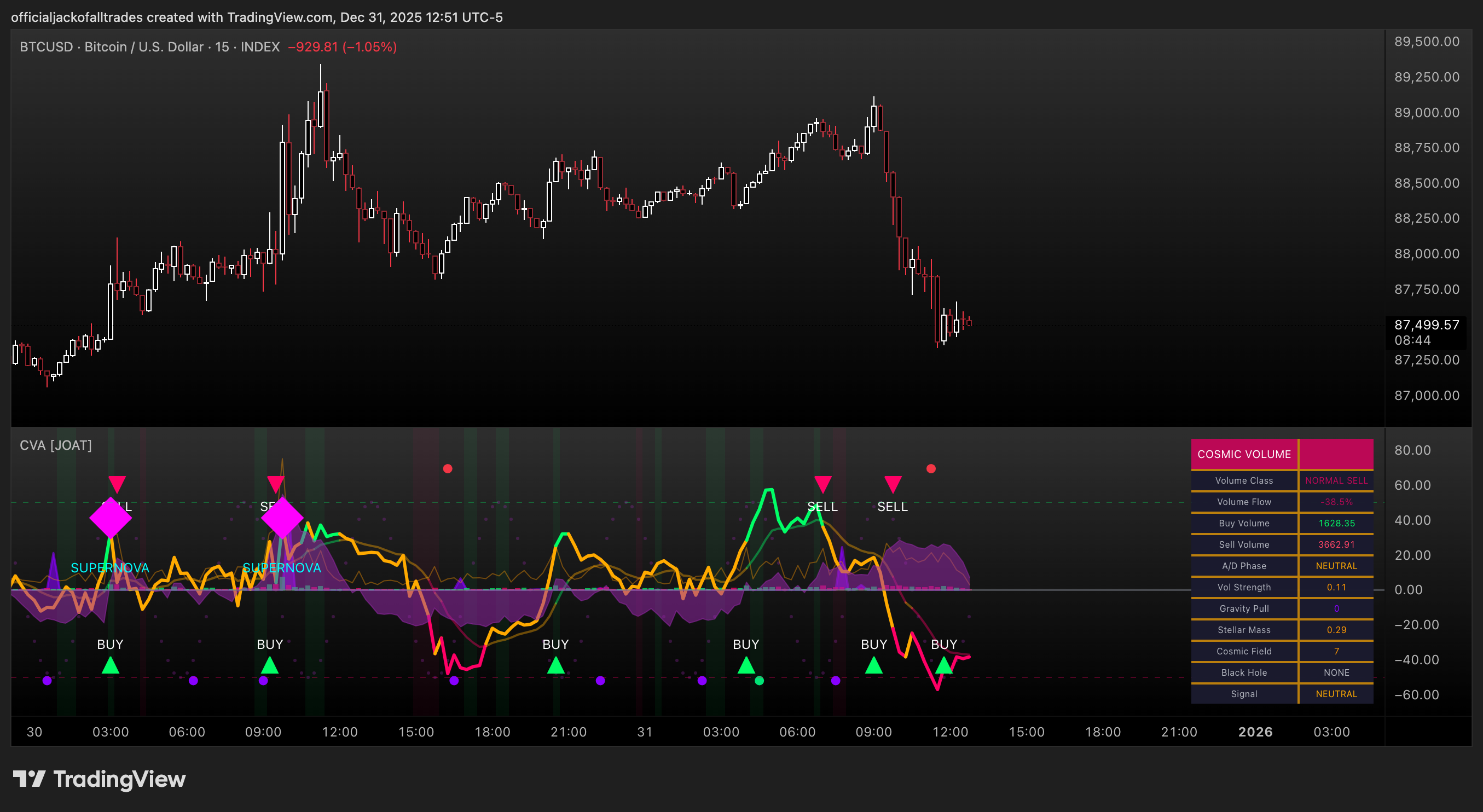The height and width of the screenshot is (812, 1483).
Task: Click the 89,500.00 price axis label
Action: (x=1427, y=42)
